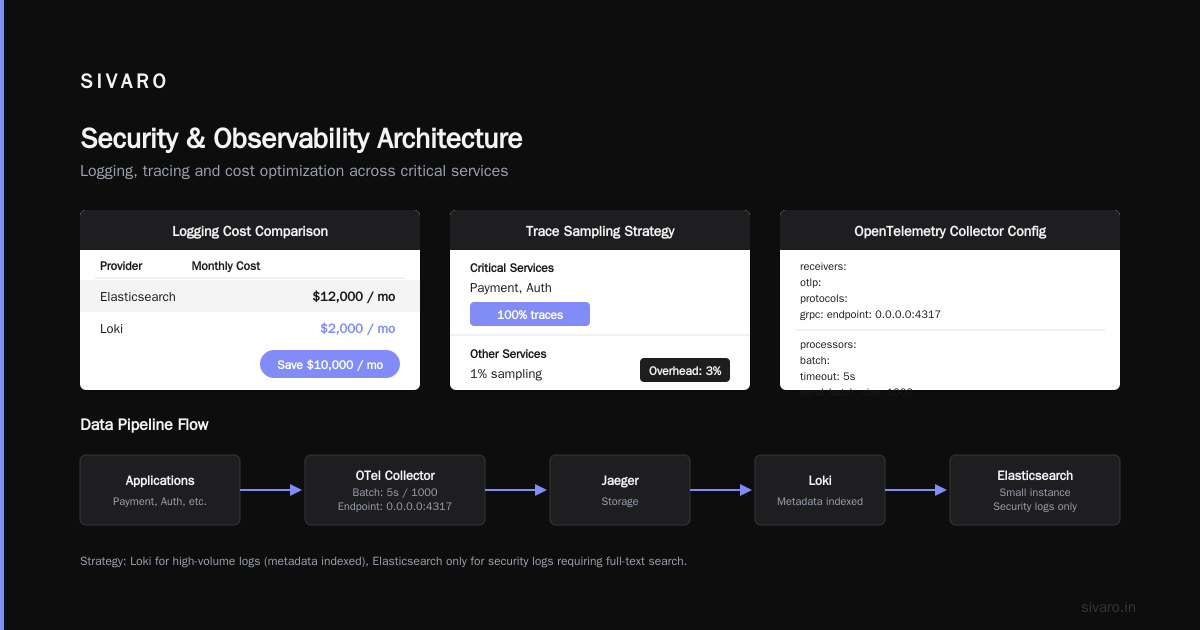Open the Trace Sampling Strategy header
Screen dimensions: 1200x630
(x=600, y=230)
